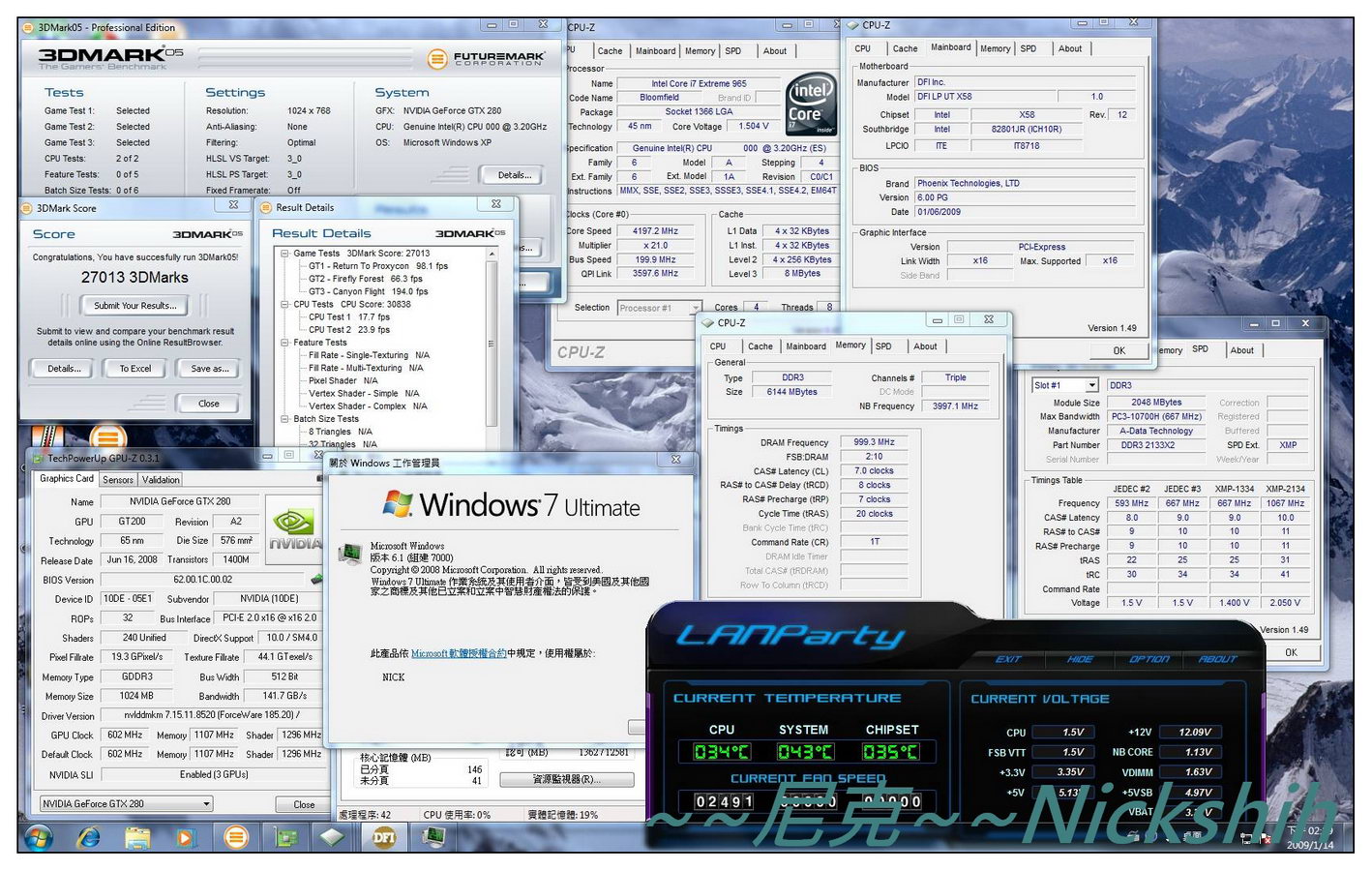Click Save as button in 3DMark Score

209,369
